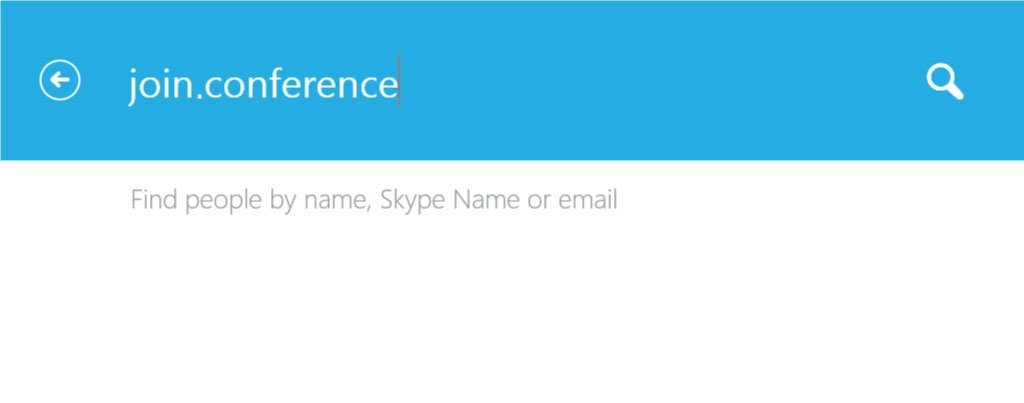Viewport: 1024px width, 403px height.
Task: Return to previous screen via back icon
Action: click(59, 80)
